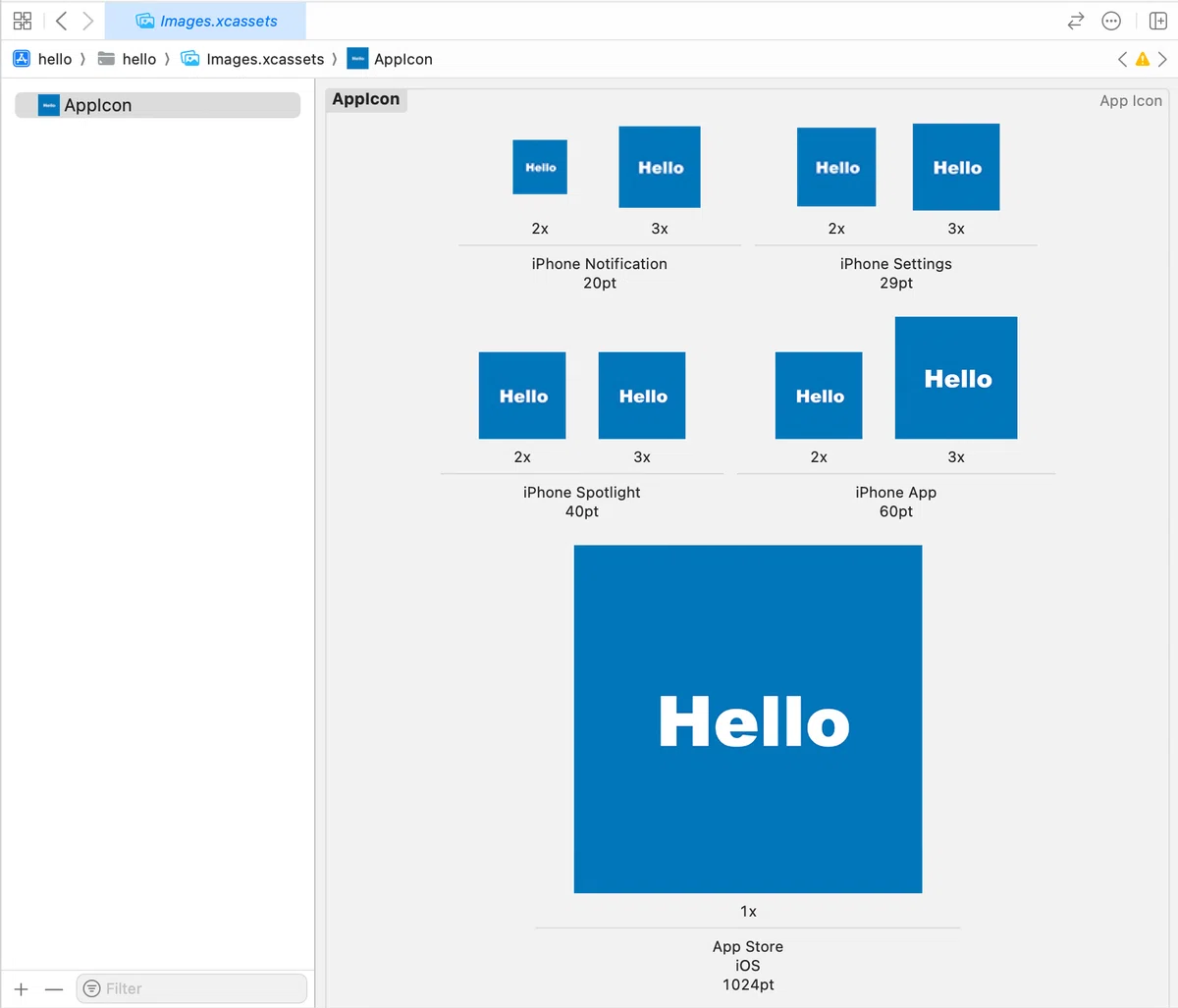Click the iPhone App 60pt label
Viewport: 1178px width, 1008px height.
pyautogui.click(x=896, y=502)
